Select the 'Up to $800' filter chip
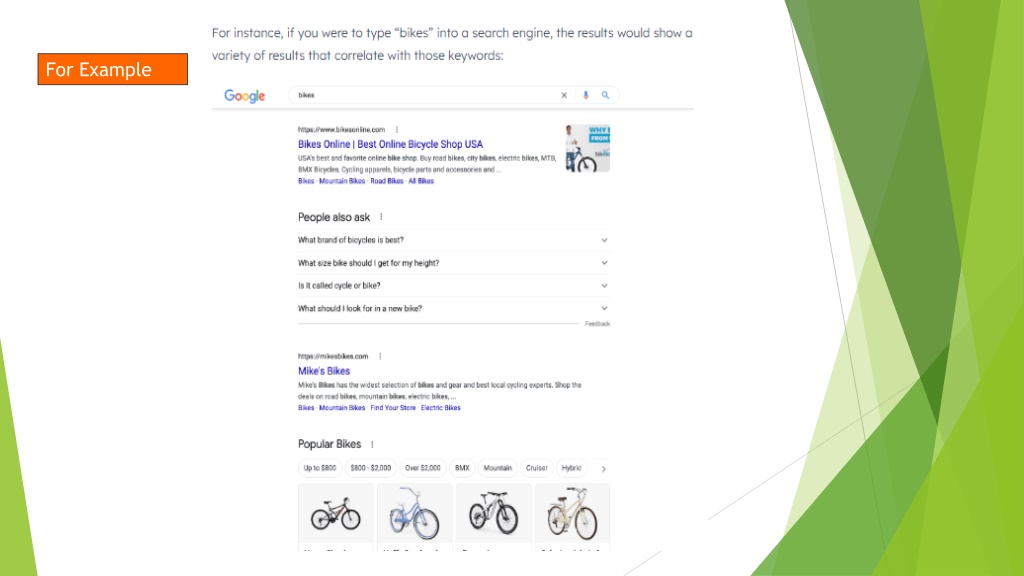The image size is (1024, 576). point(319,468)
